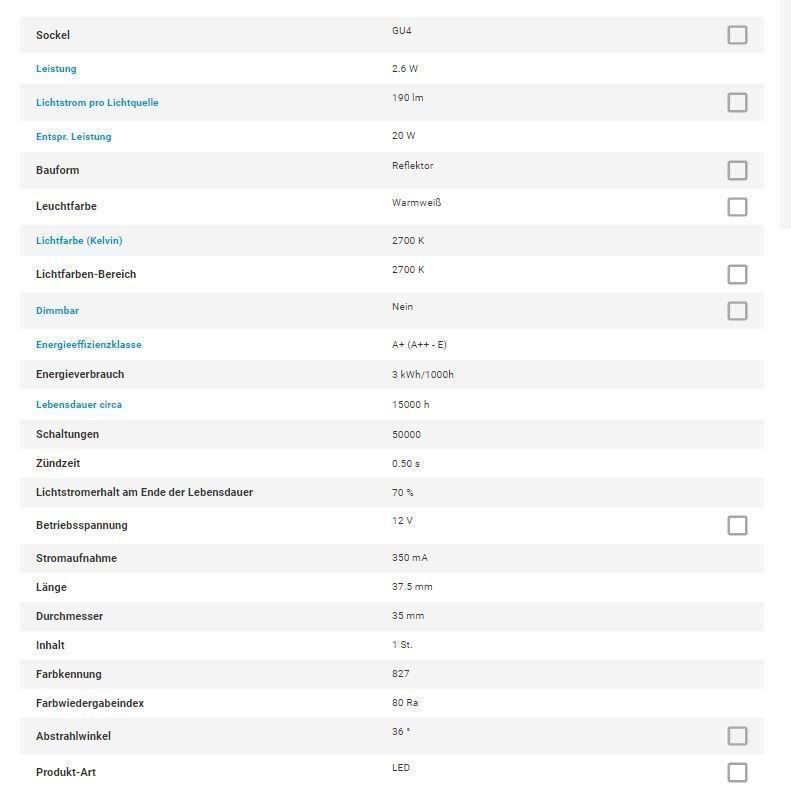The image size is (791, 792).
Task: Select the Abstrahlwinkel 36° checkbox
Action: [x=737, y=736]
